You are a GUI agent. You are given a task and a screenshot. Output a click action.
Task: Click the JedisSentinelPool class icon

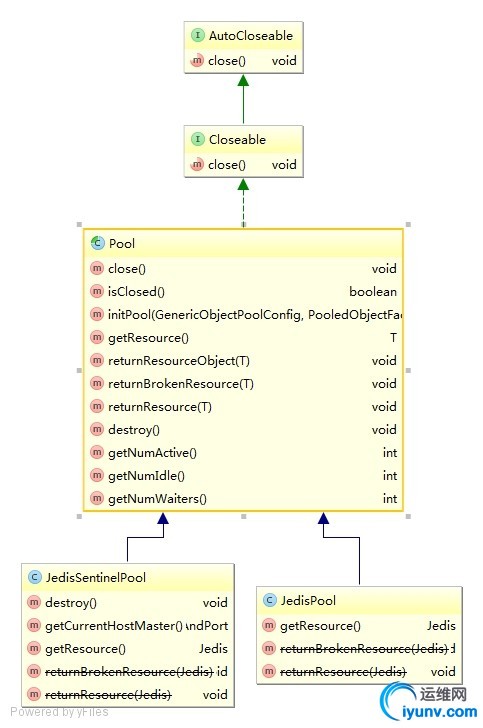click(35, 577)
